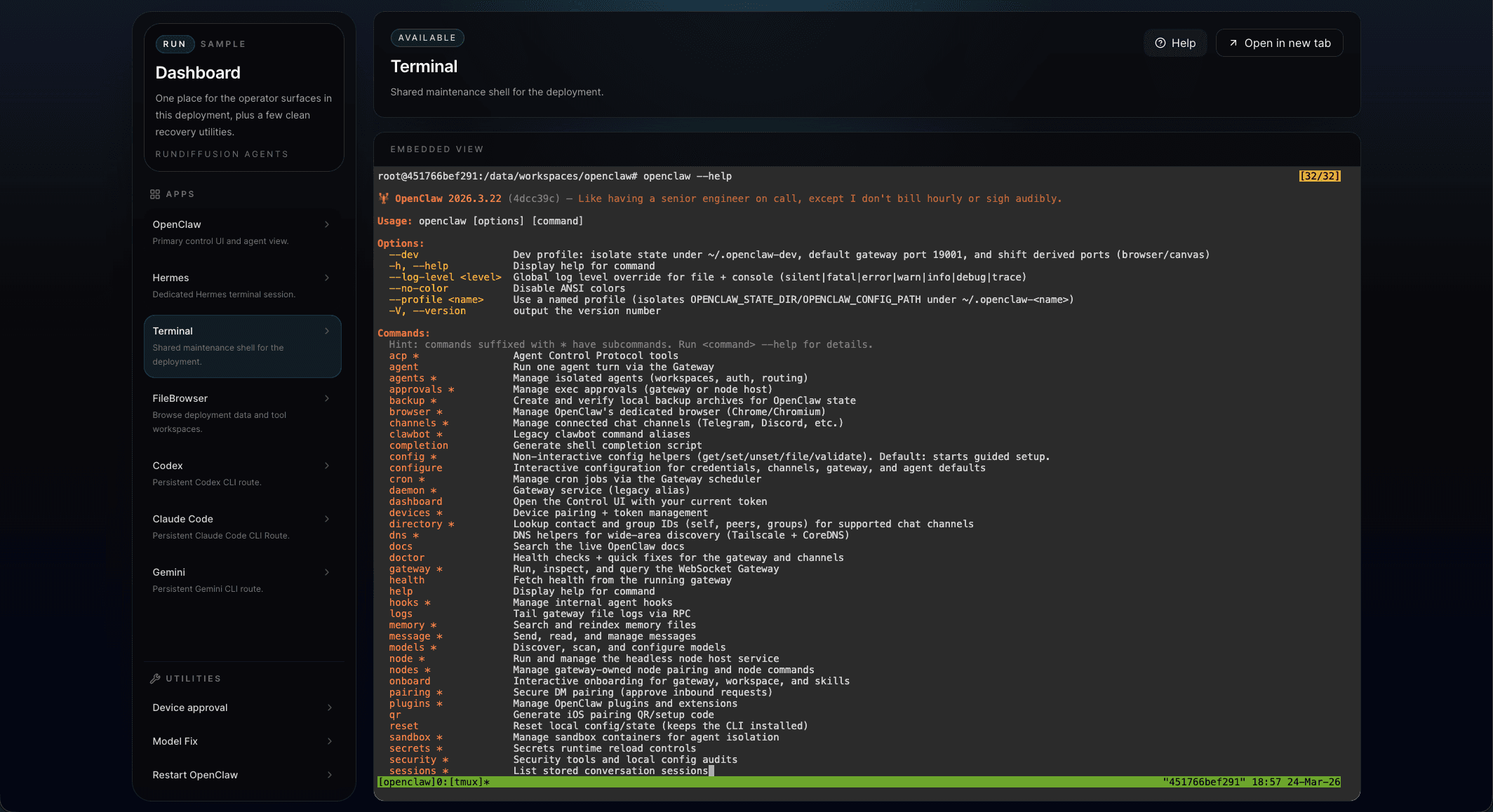Viewport: 1493px width, 812px height.
Task: Expand the Gemini chevron arrow
Action: [327, 572]
